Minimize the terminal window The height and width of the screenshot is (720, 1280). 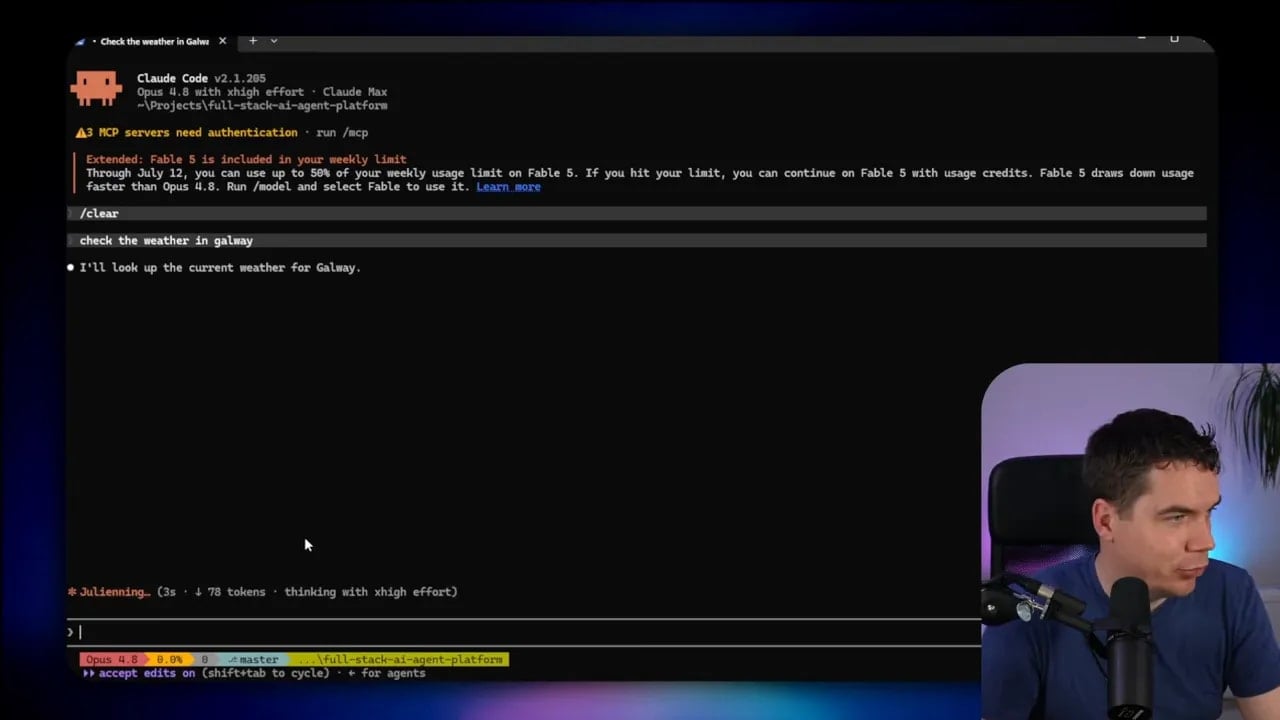[1141, 38]
